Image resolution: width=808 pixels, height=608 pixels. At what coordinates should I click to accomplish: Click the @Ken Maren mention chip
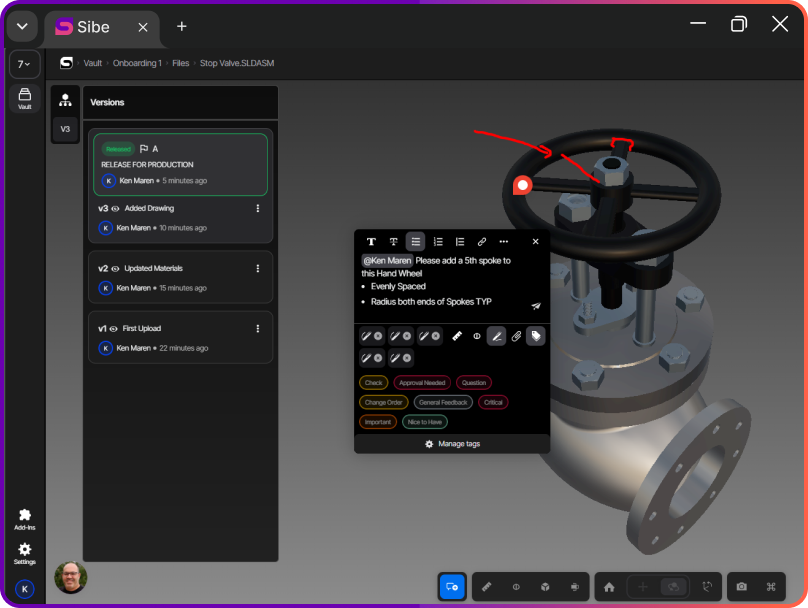[387, 261]
